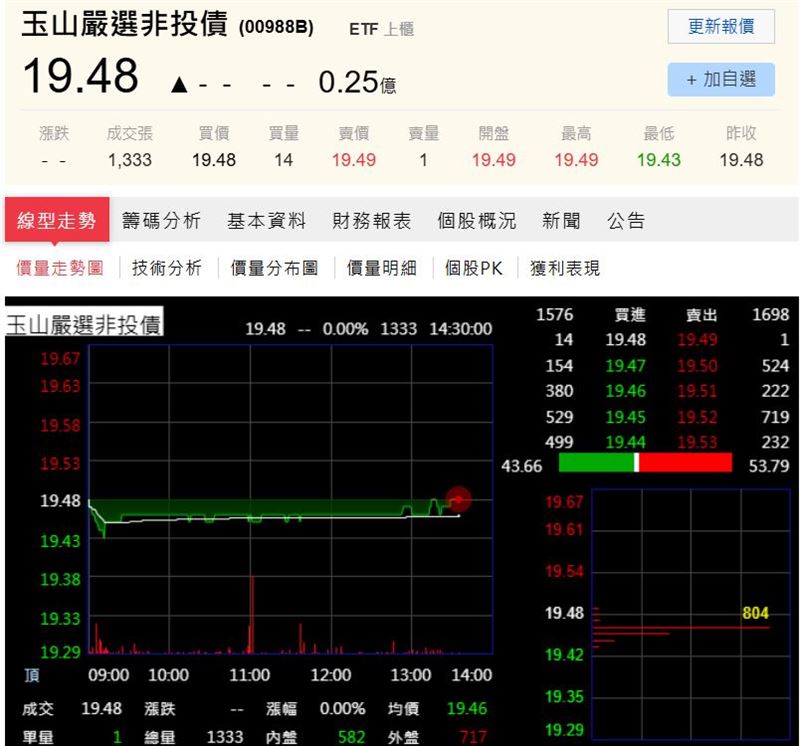The width and height of the screenshot is (800, 746).
Task: Click bid price 19.47 in order book
Action: tap(626, 365)
